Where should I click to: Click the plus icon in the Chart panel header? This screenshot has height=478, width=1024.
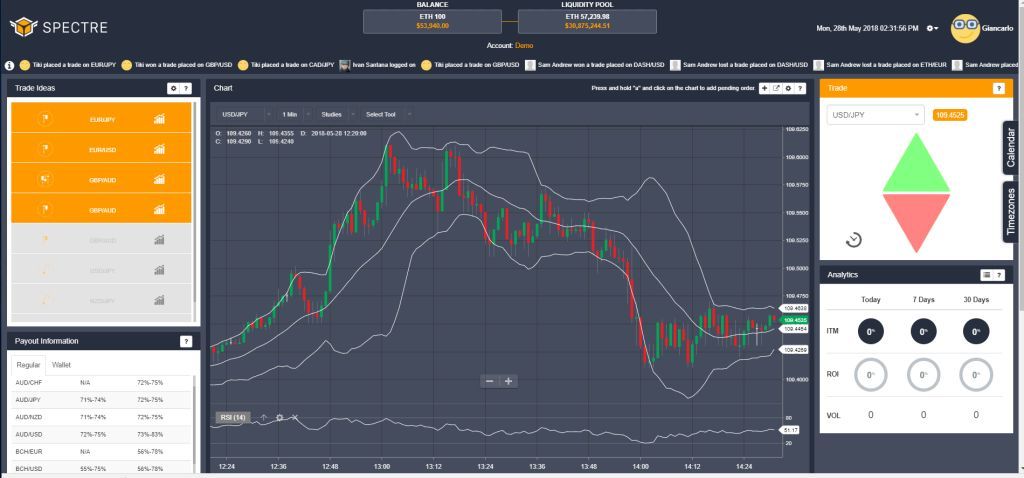(765, 88)
